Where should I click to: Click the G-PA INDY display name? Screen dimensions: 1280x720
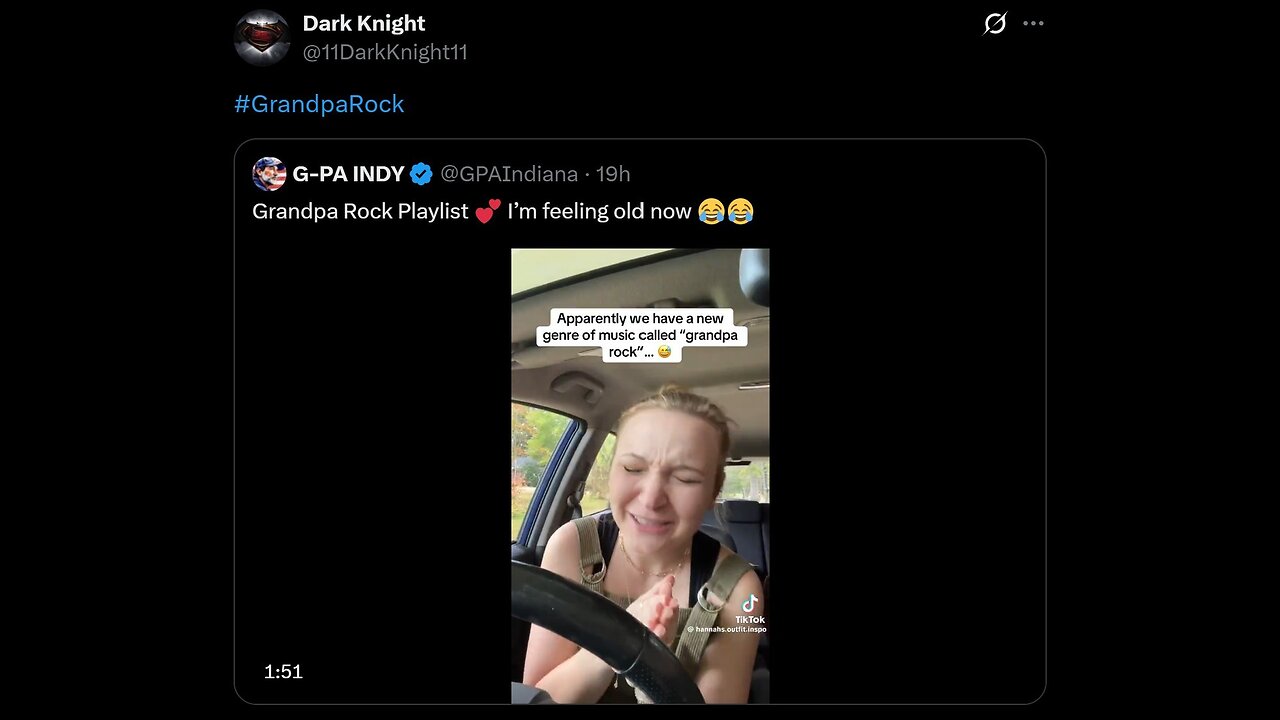348,174
